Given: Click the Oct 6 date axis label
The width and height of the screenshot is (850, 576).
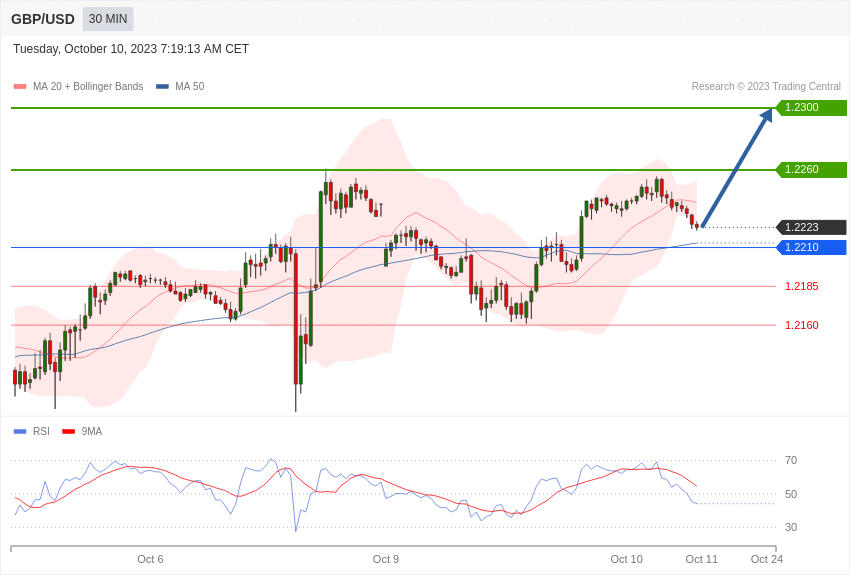Looking at the screenshot, I should pyautogui.click(x=150, y=559).
